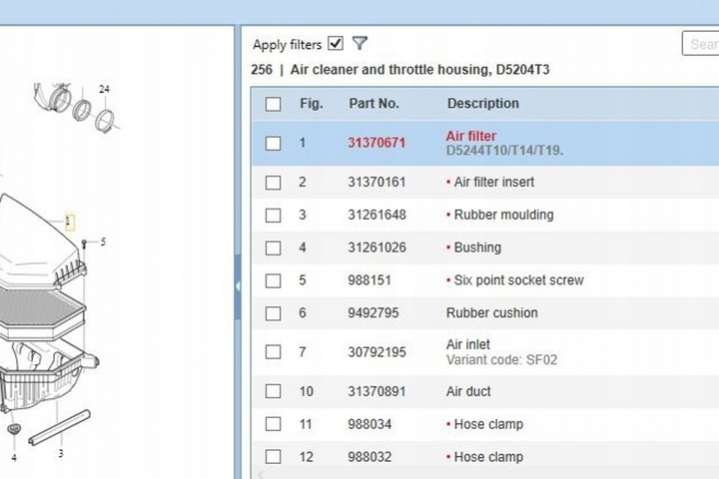Click the air filter housing lid drawing

coord(35,237)
